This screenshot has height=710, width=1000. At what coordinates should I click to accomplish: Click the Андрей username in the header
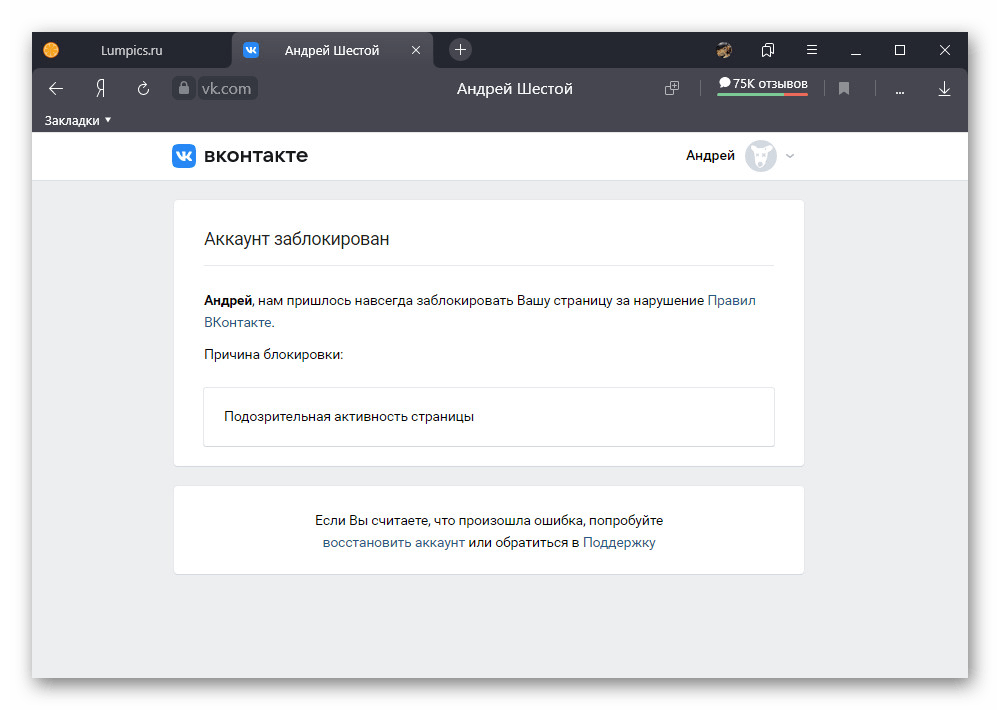click(x=710, y=156)
